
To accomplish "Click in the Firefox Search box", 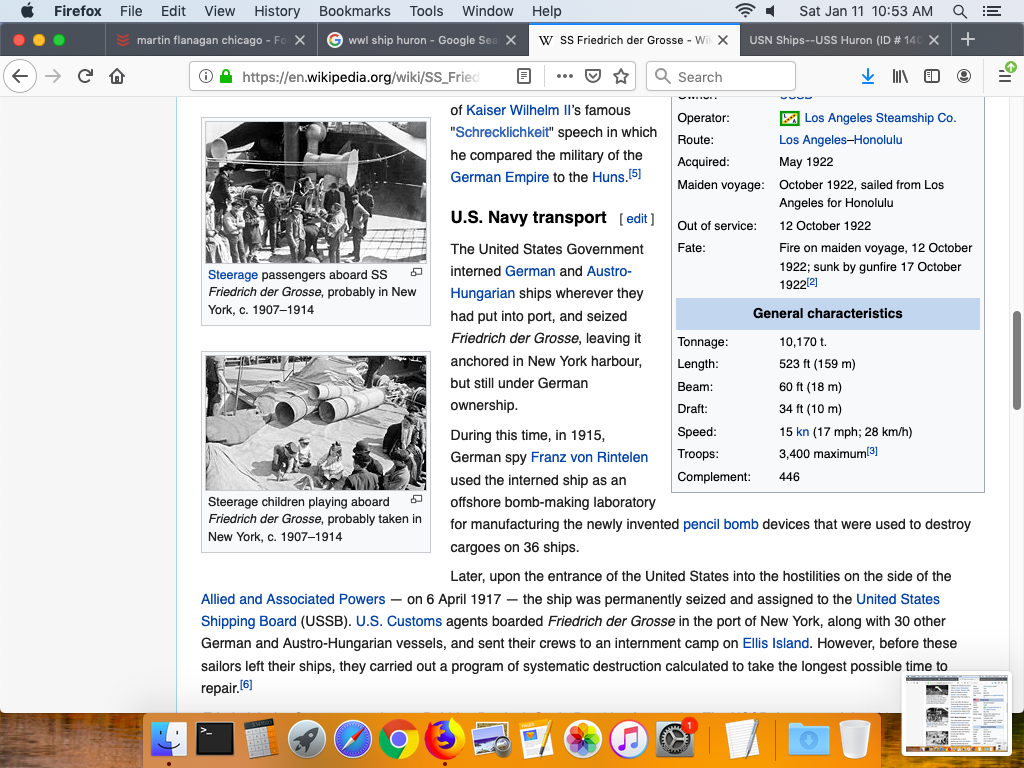I will tap(720, 76).
